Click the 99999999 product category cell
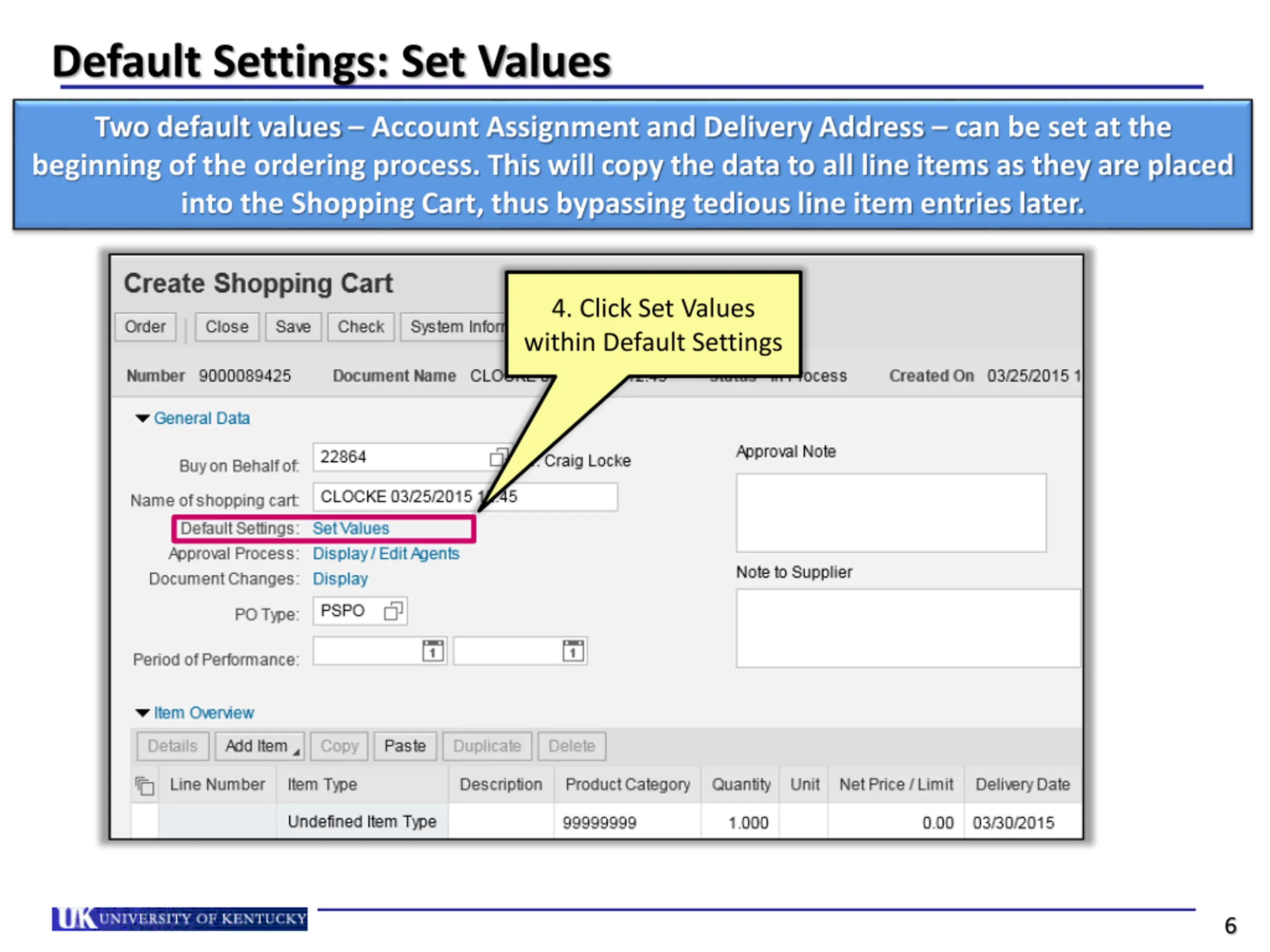This screenshot has width=1270, height=952. click(x=628, y=822)
